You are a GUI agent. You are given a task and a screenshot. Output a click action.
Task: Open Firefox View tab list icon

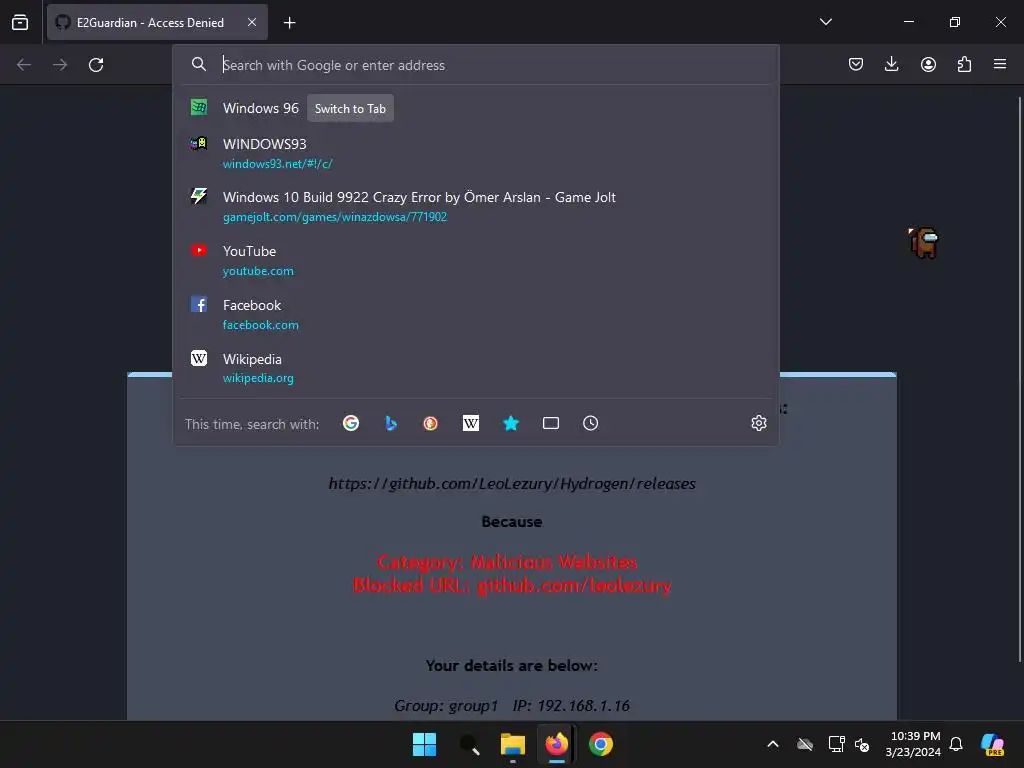[x=20, y=22]
